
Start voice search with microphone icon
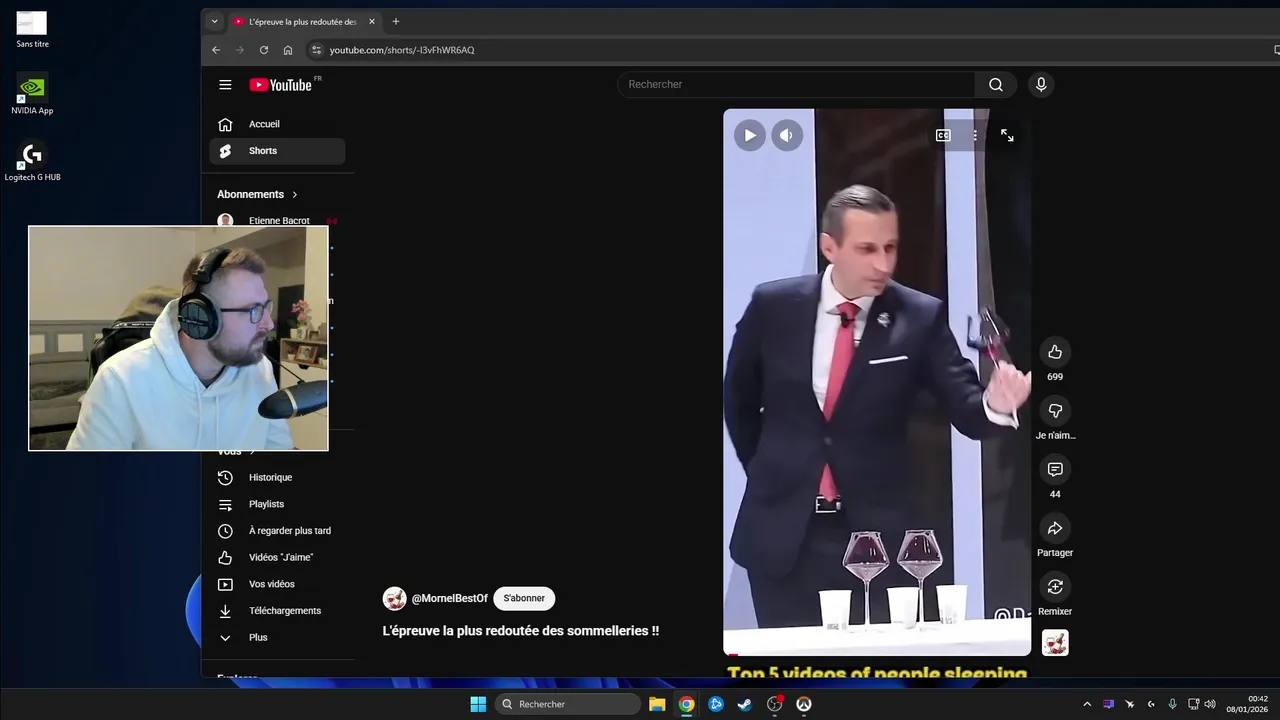click(1041, 85)
